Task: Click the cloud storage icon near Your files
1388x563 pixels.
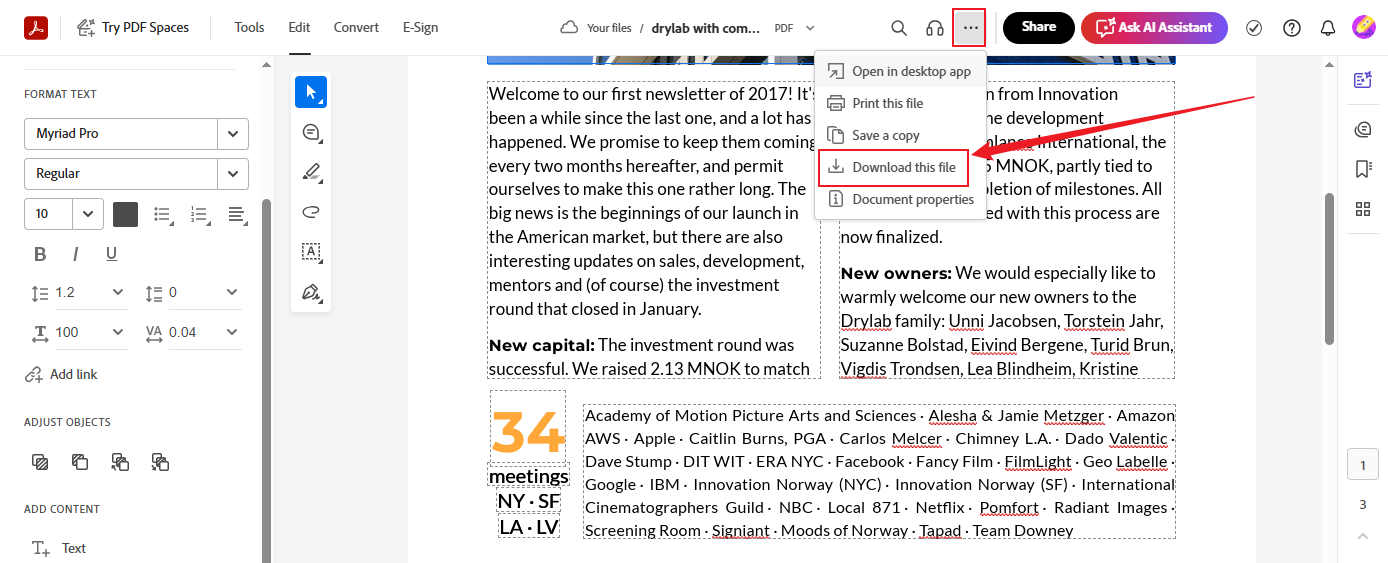Action: pyautogui.click(x=569, y=28)
